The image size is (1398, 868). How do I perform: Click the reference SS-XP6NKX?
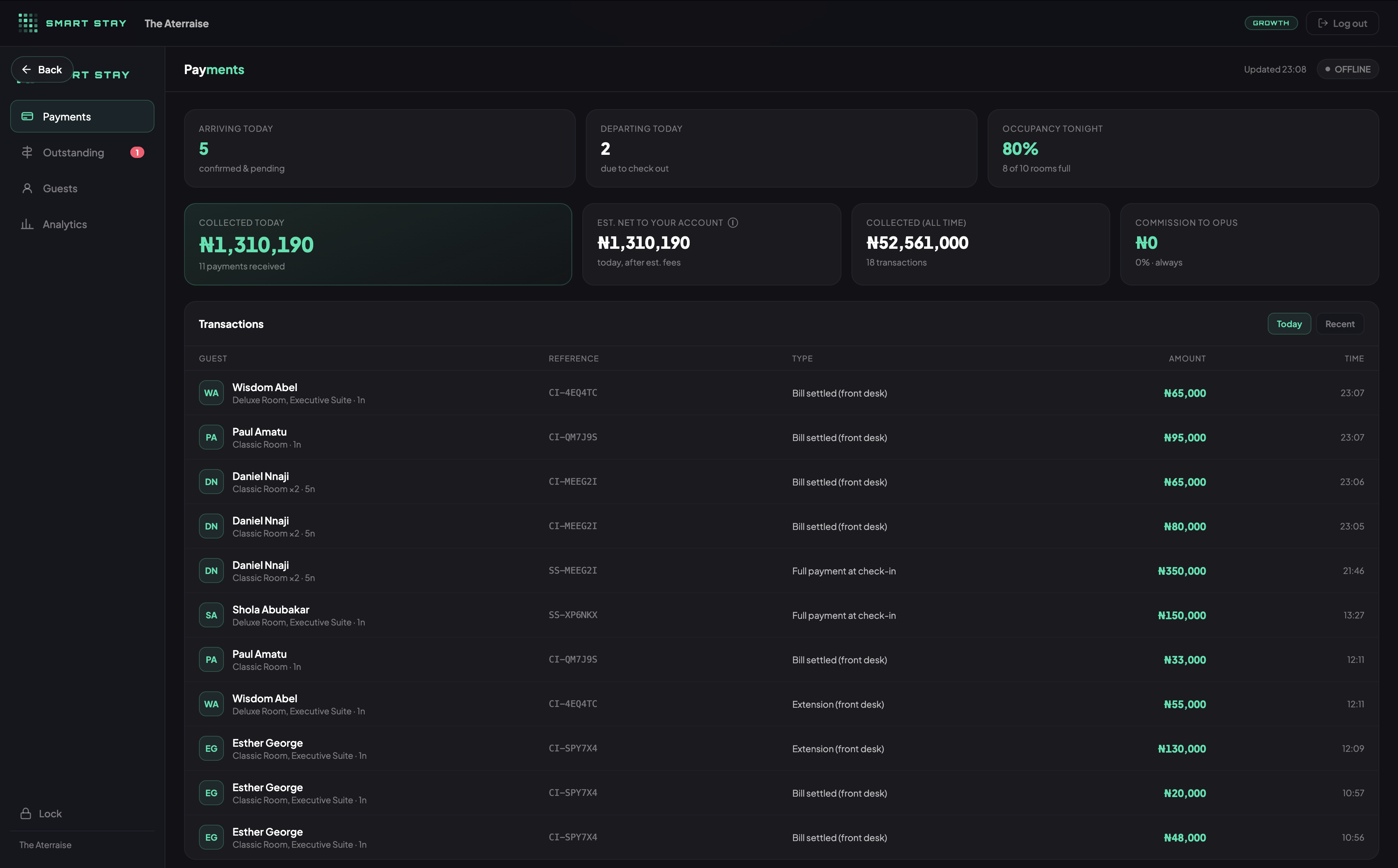pyautogui.click(x=572, y=615)
